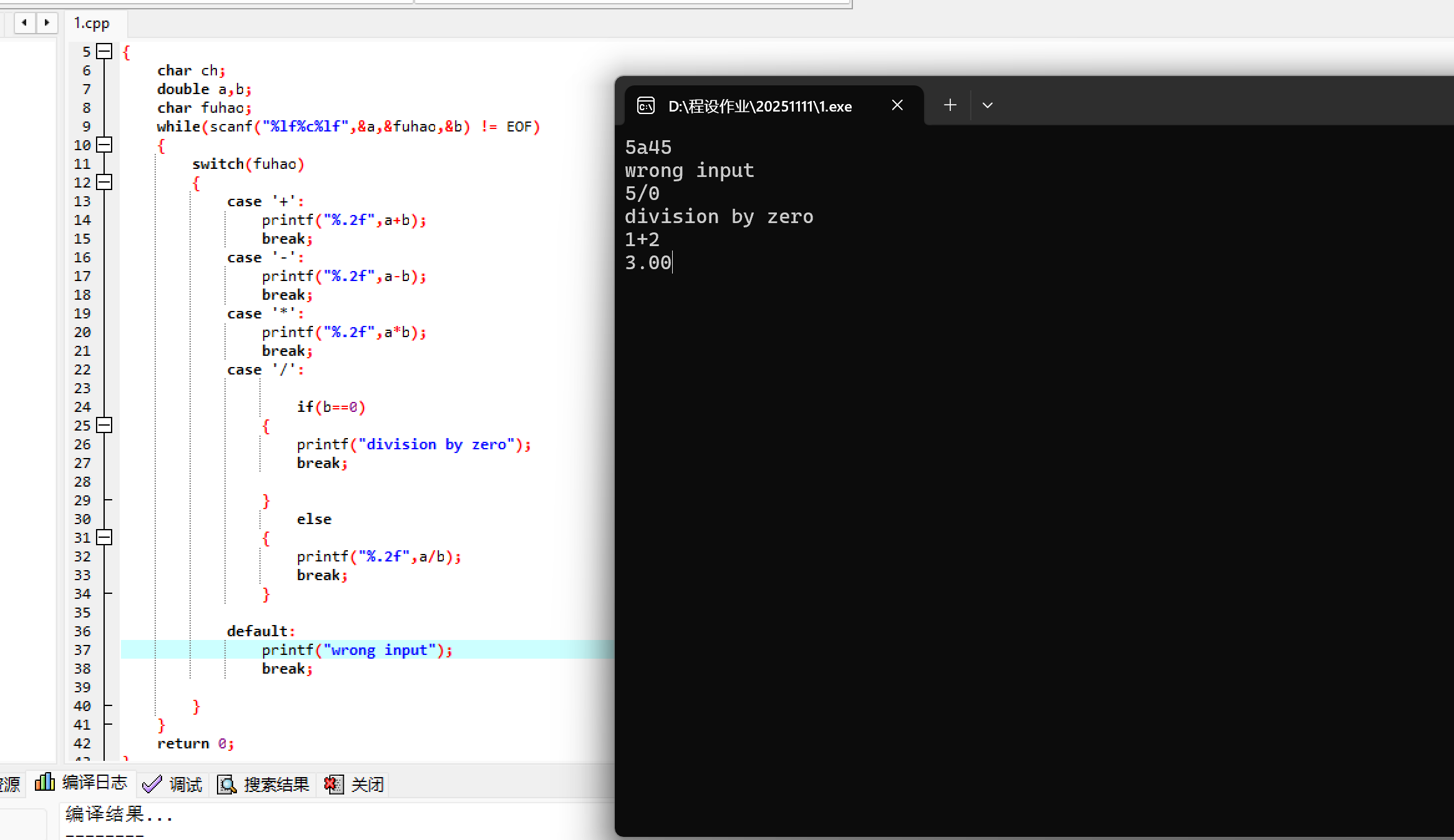1454x840 pixels.
Task: Collapse the if-block fold at line 25
Action: (105, 425)
